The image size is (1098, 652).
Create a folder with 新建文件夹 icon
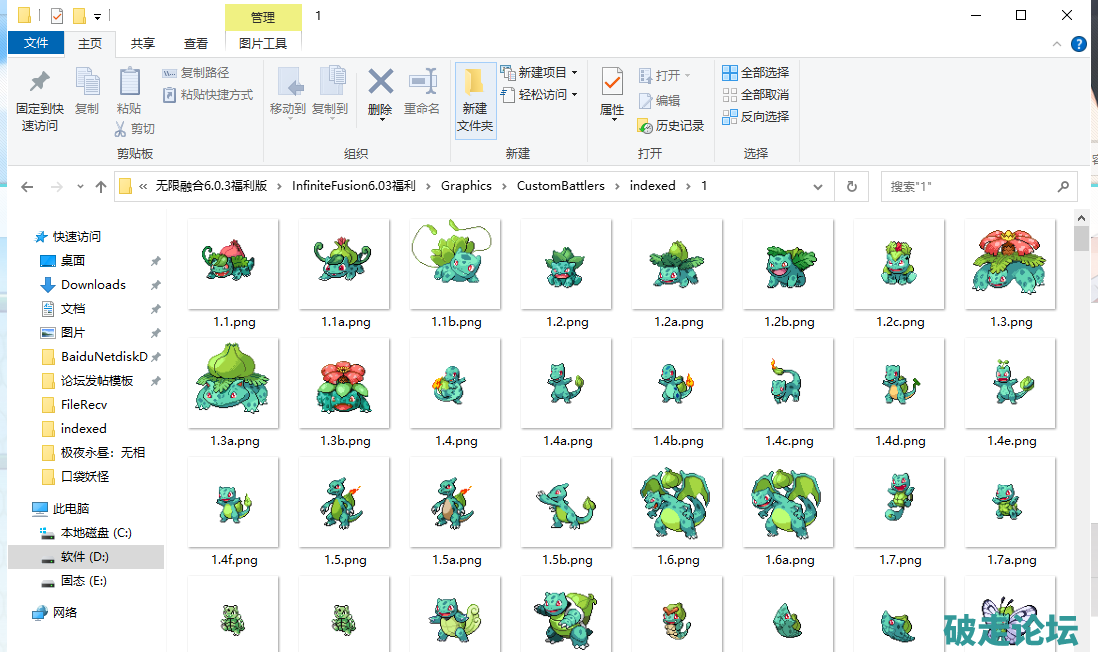pos(475,99)
